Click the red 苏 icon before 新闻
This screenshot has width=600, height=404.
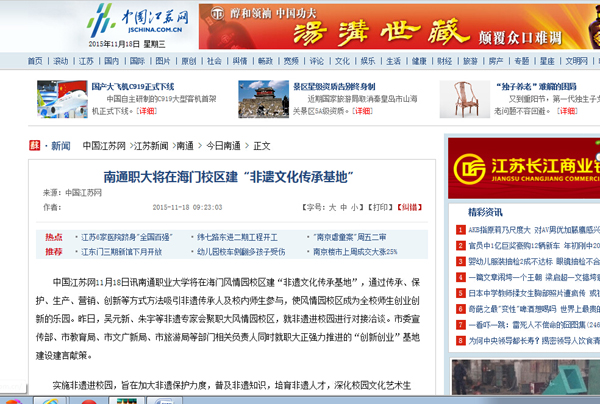point(34,145)
